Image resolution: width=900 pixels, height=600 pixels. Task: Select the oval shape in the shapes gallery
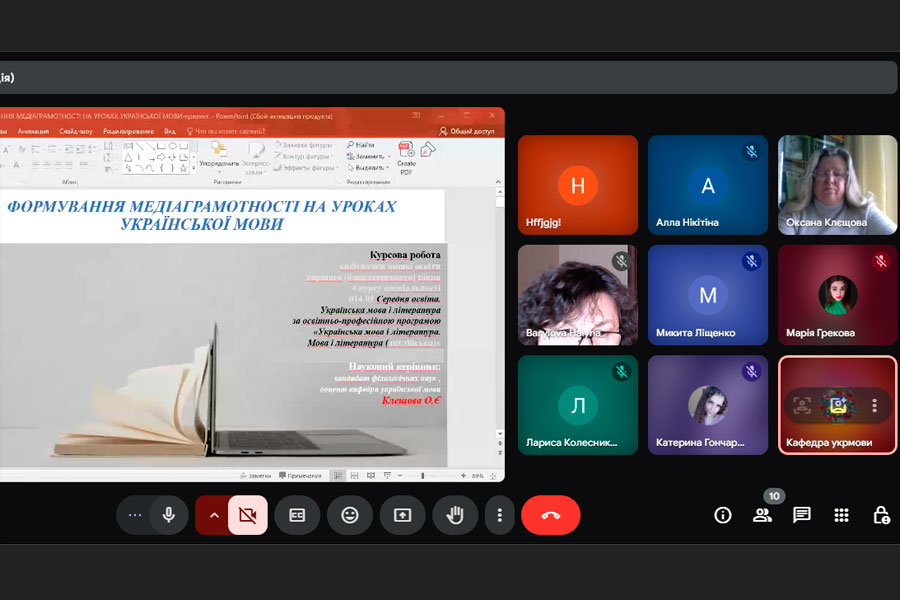point(172,146)
